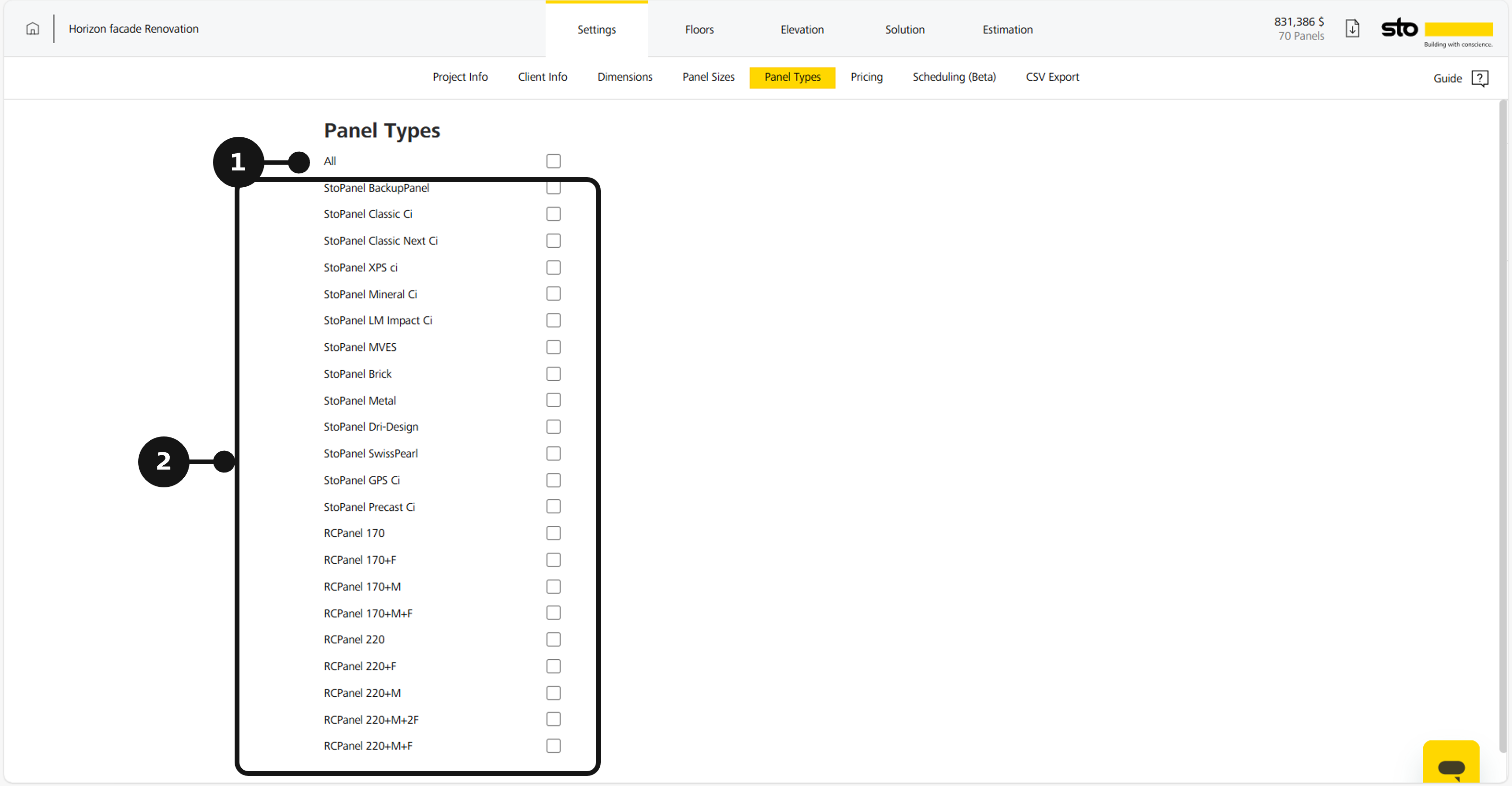Click the Guide link
The width and height of the screenshot is (1512, 786).
point(1447,78)
